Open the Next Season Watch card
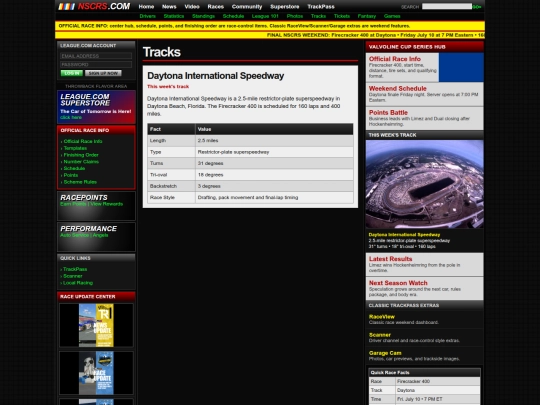 pos(424,289)
